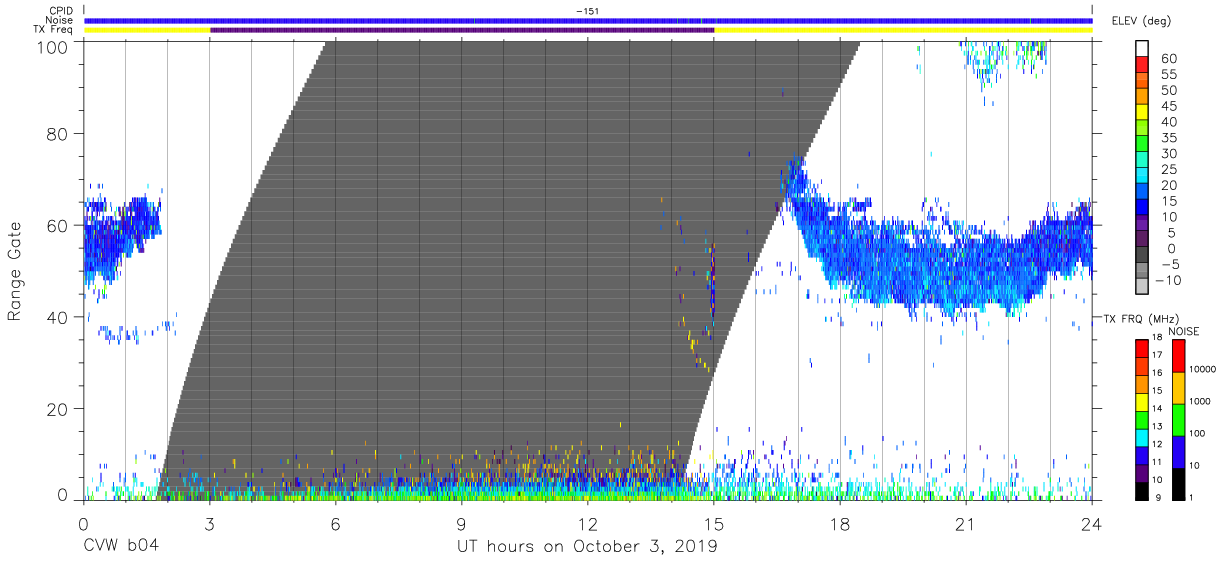Click the UT hours axis tick 21
This screenshot has width=1228, height=567.
[966, 524]
